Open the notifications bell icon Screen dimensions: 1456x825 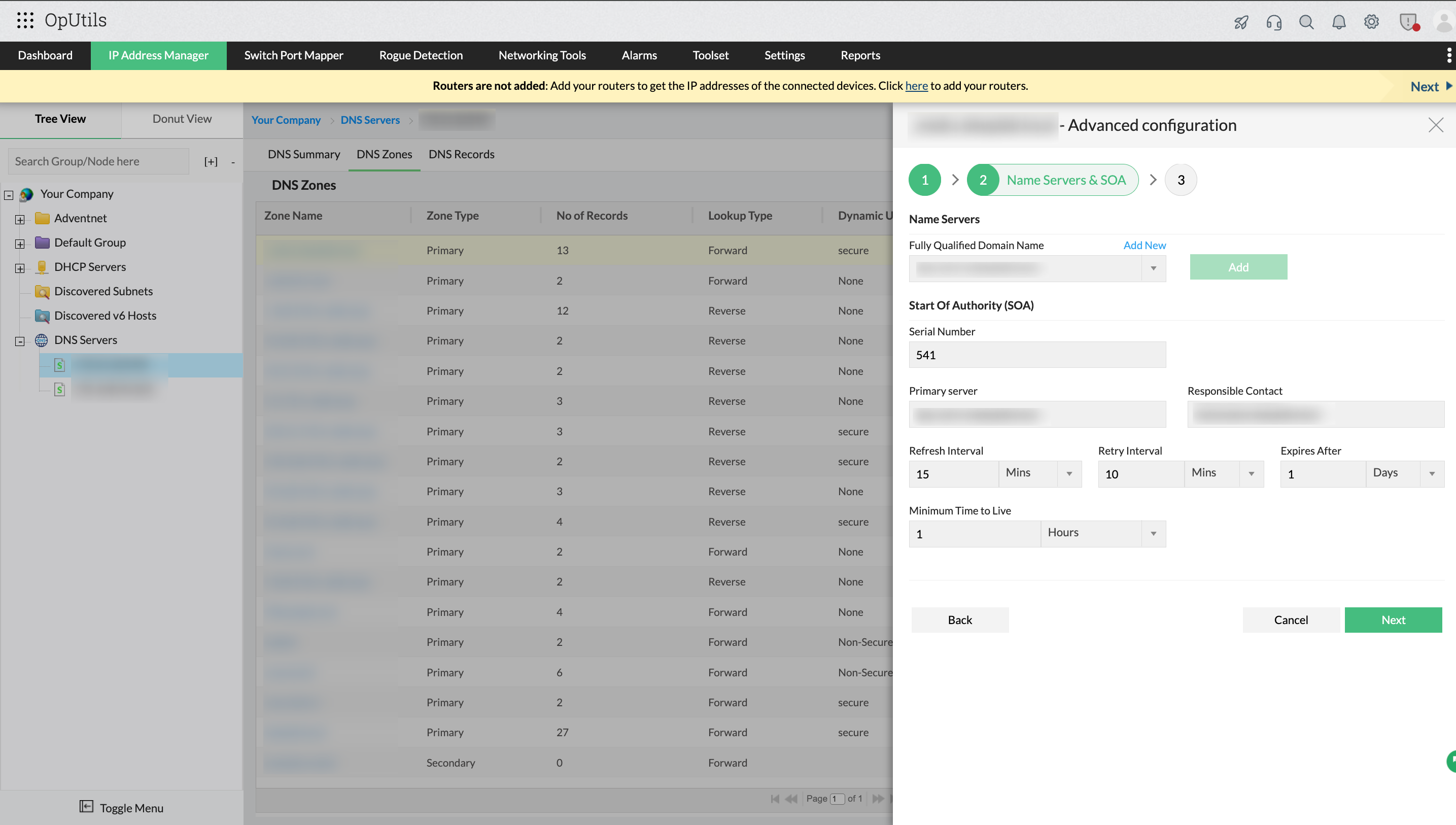coord(1339,22)
